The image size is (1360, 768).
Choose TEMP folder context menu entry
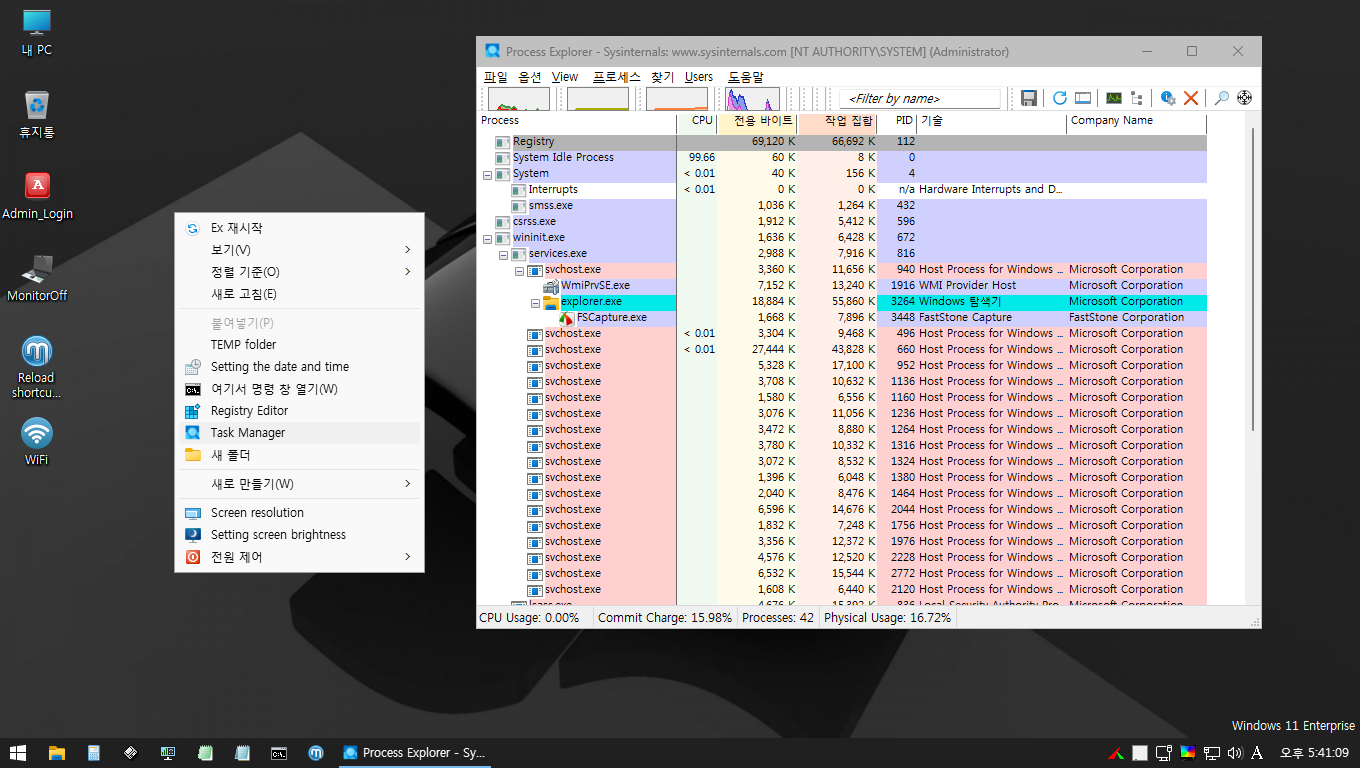(299, 345)
